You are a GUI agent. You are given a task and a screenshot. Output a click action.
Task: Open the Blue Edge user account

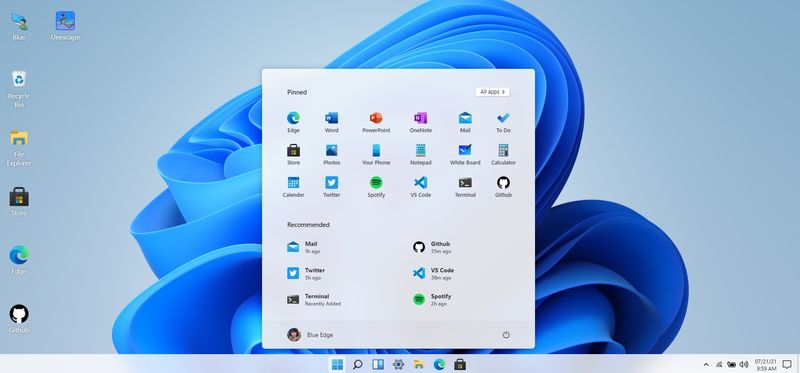tap(310, 335)
